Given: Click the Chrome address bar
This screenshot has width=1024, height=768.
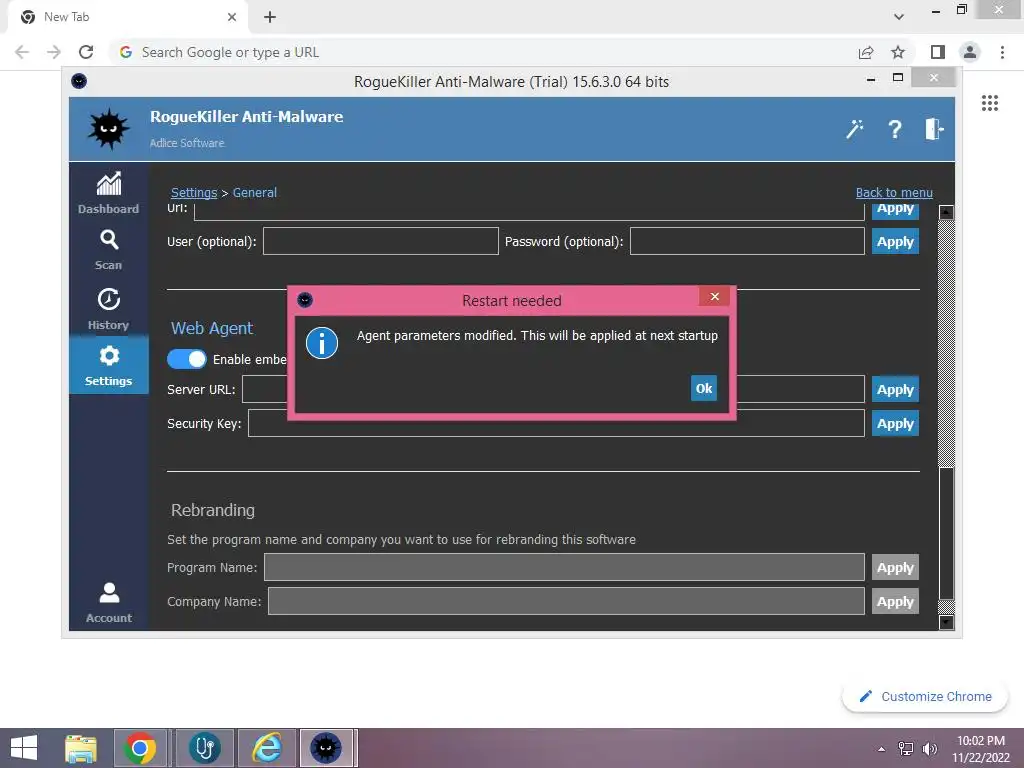Looking at the screenshot, I should pos(483,52).
